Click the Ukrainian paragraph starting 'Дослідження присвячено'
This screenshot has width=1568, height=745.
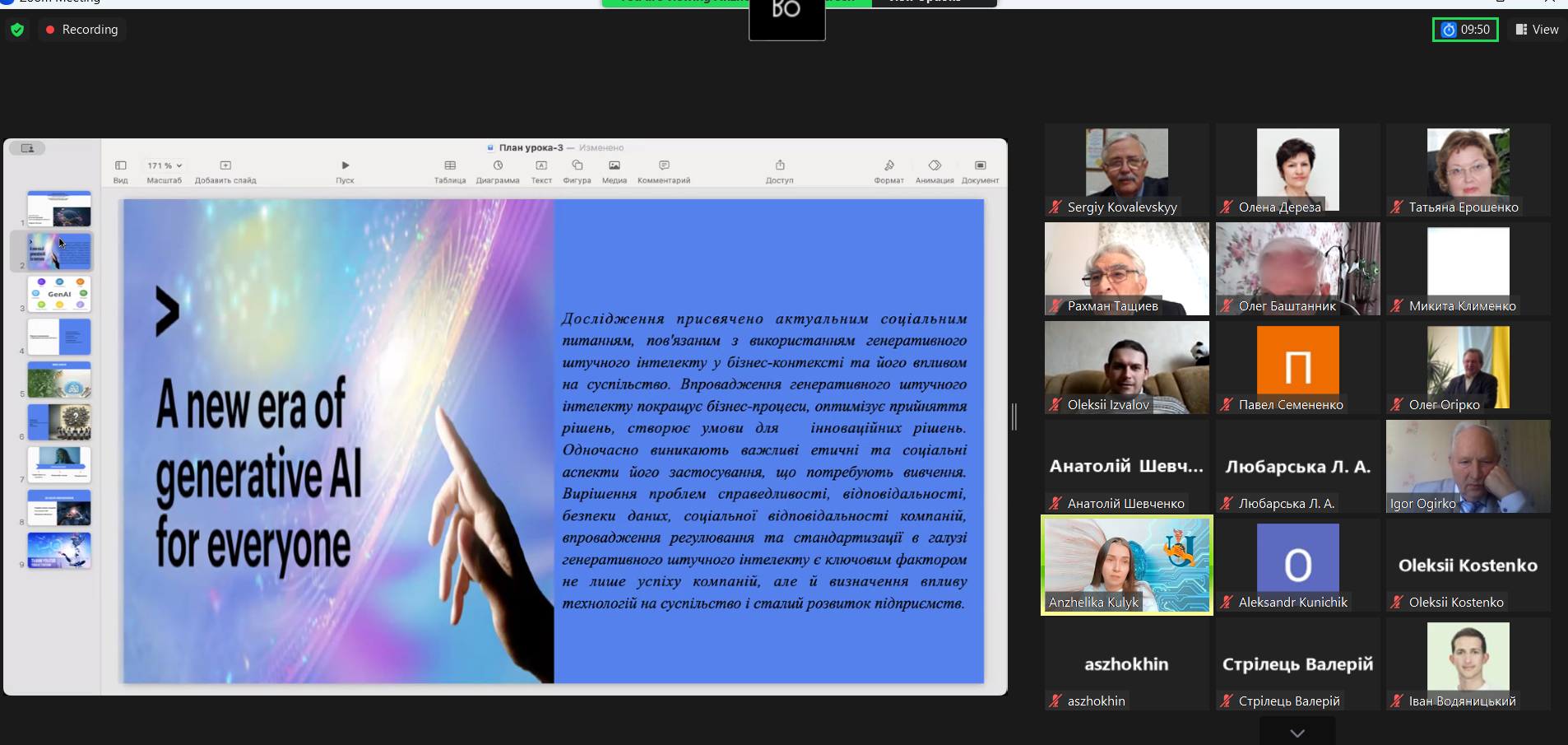(x=764, y=461)
